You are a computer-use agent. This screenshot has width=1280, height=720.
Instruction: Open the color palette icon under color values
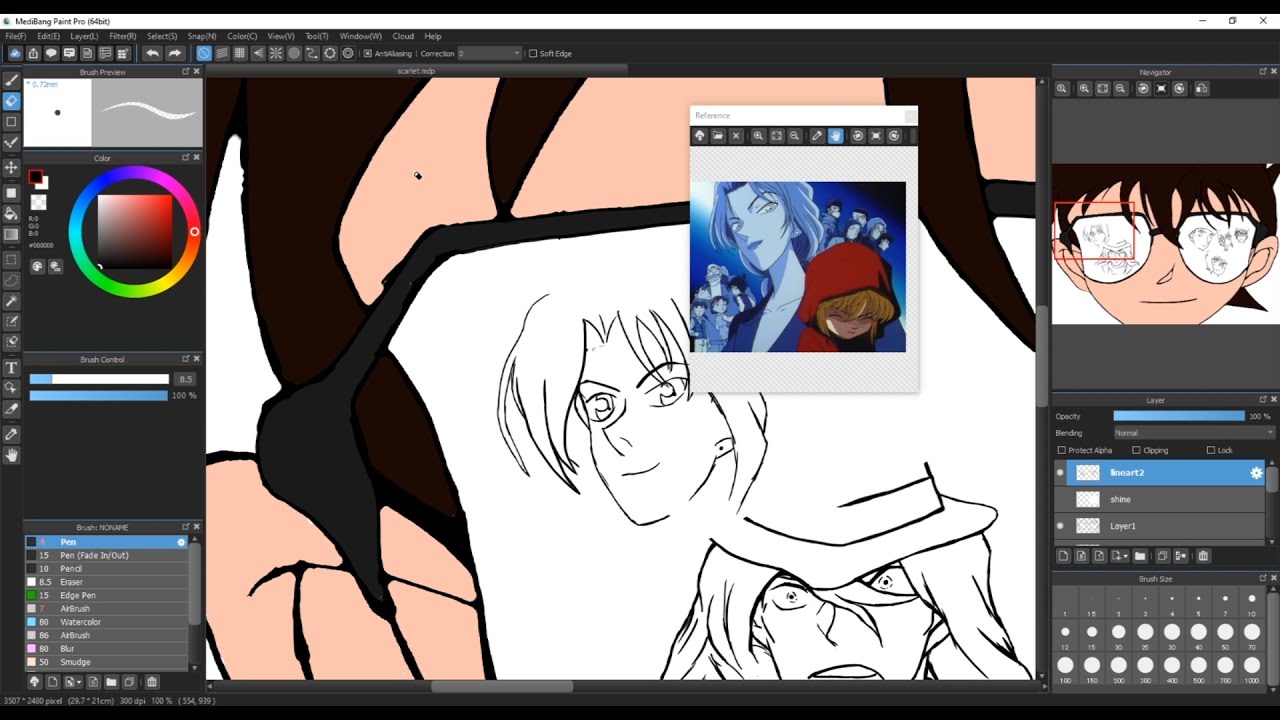[38, 266]
